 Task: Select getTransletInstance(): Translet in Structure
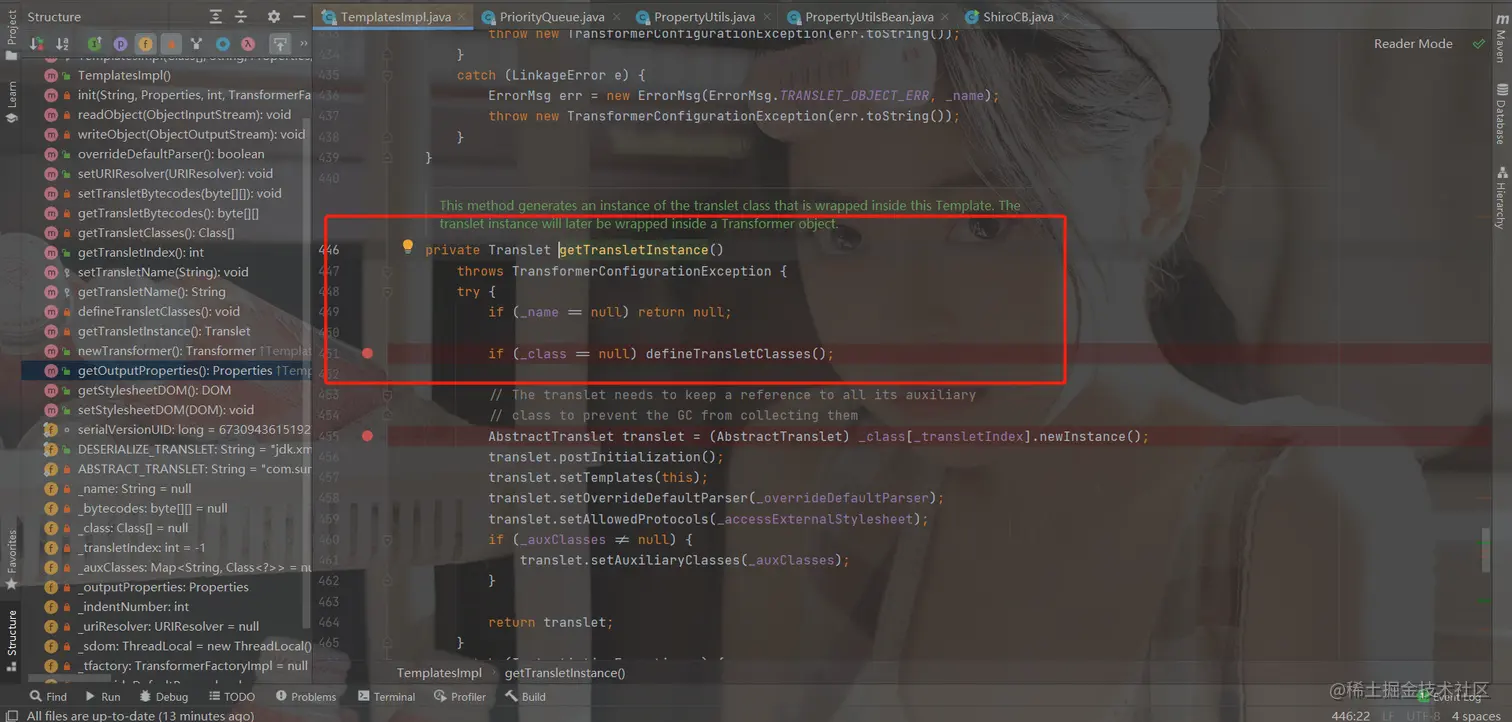point(166,331)
